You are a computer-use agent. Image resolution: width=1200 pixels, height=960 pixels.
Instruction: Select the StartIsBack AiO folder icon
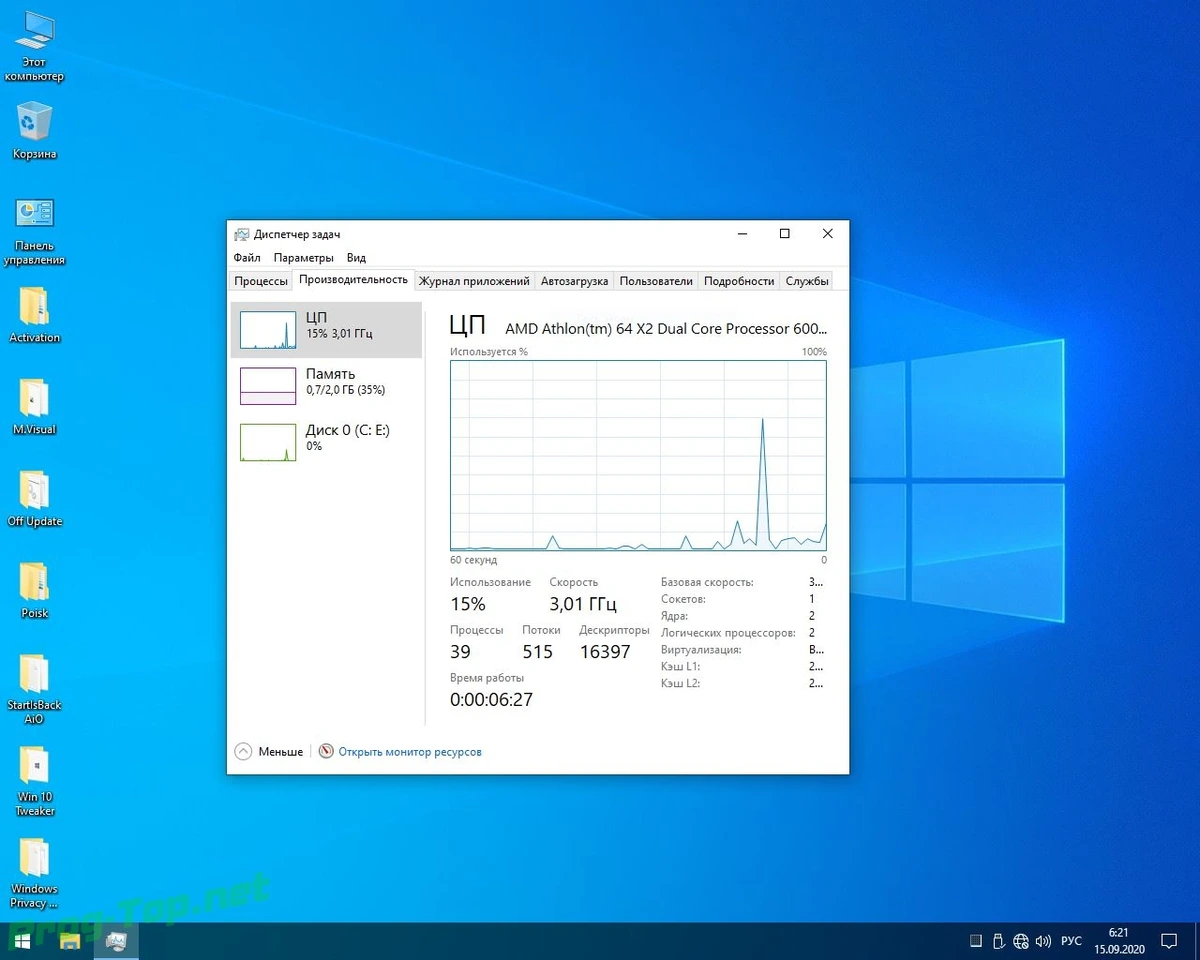tap(34, 690)
